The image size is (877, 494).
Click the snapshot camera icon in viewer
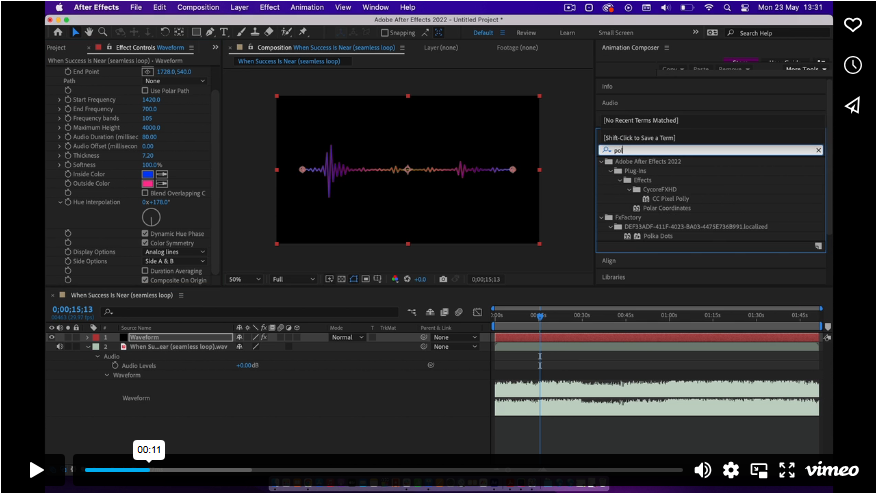[x=443, y=279]
